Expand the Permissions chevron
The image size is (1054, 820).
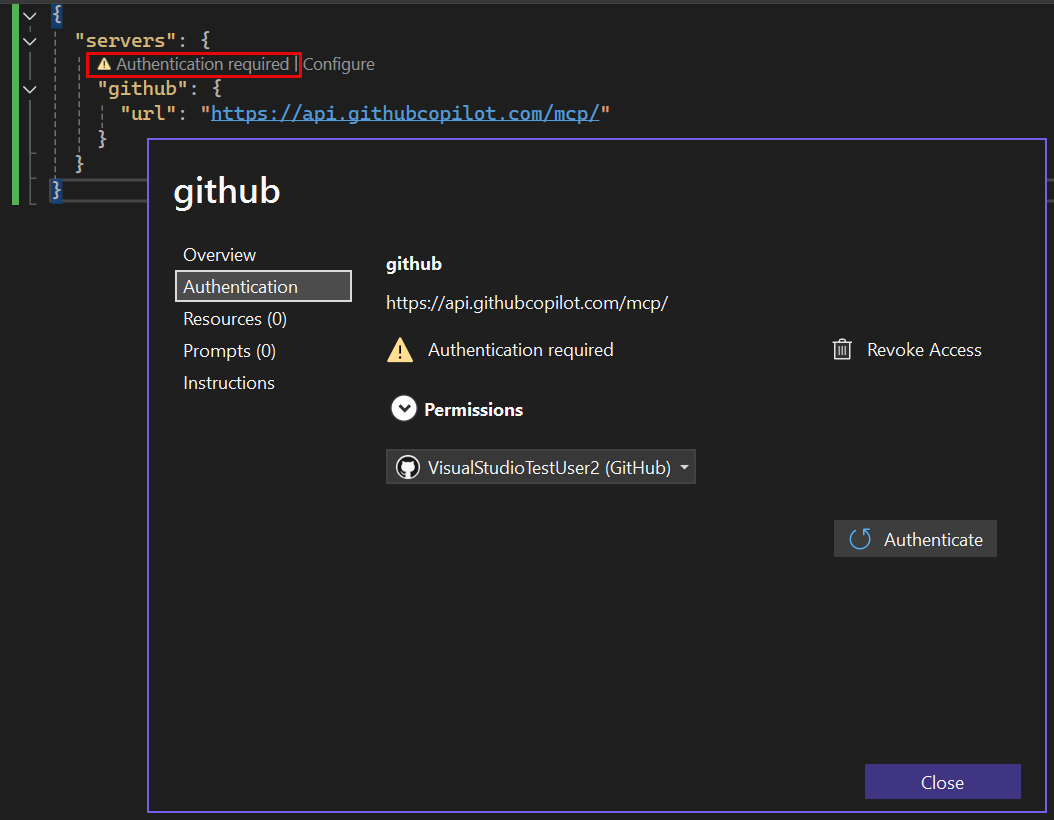[404, 409]
